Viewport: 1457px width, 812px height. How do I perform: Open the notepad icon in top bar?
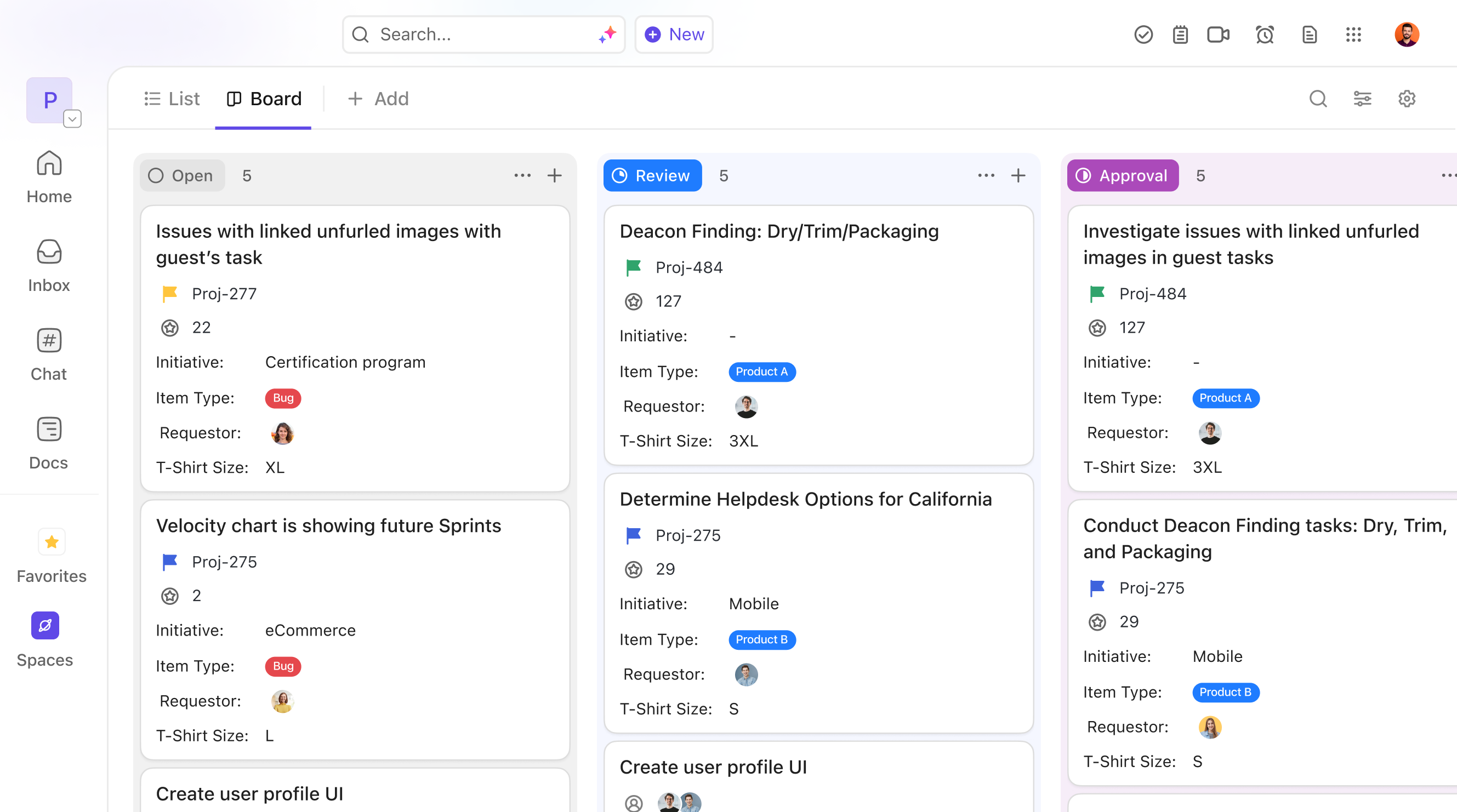coord(1180,35)
